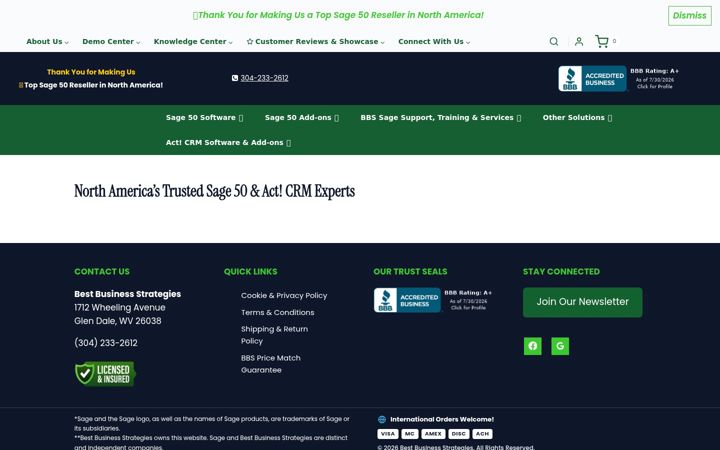Expand the Act! CRM Software & Add-ons arrow

pos(288,143)
